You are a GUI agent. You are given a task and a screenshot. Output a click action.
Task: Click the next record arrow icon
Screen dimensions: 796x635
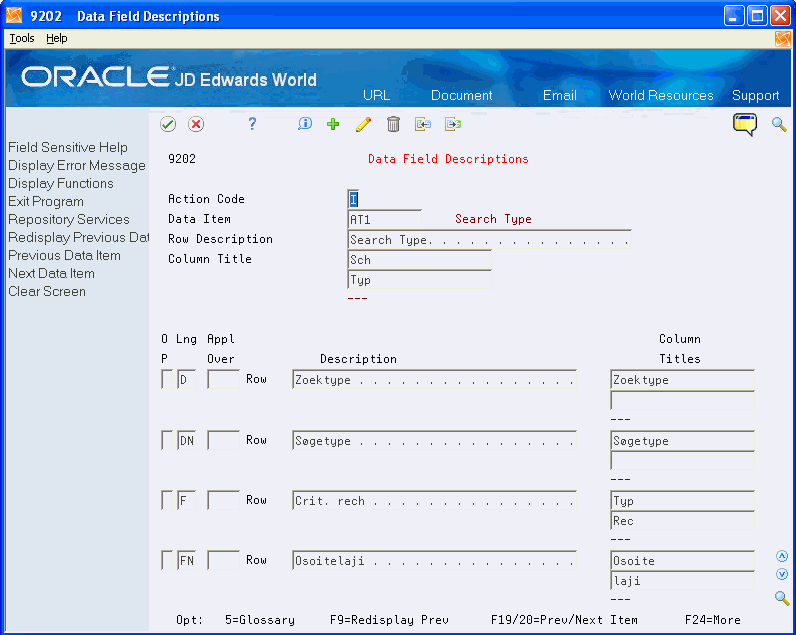(453, 124)
